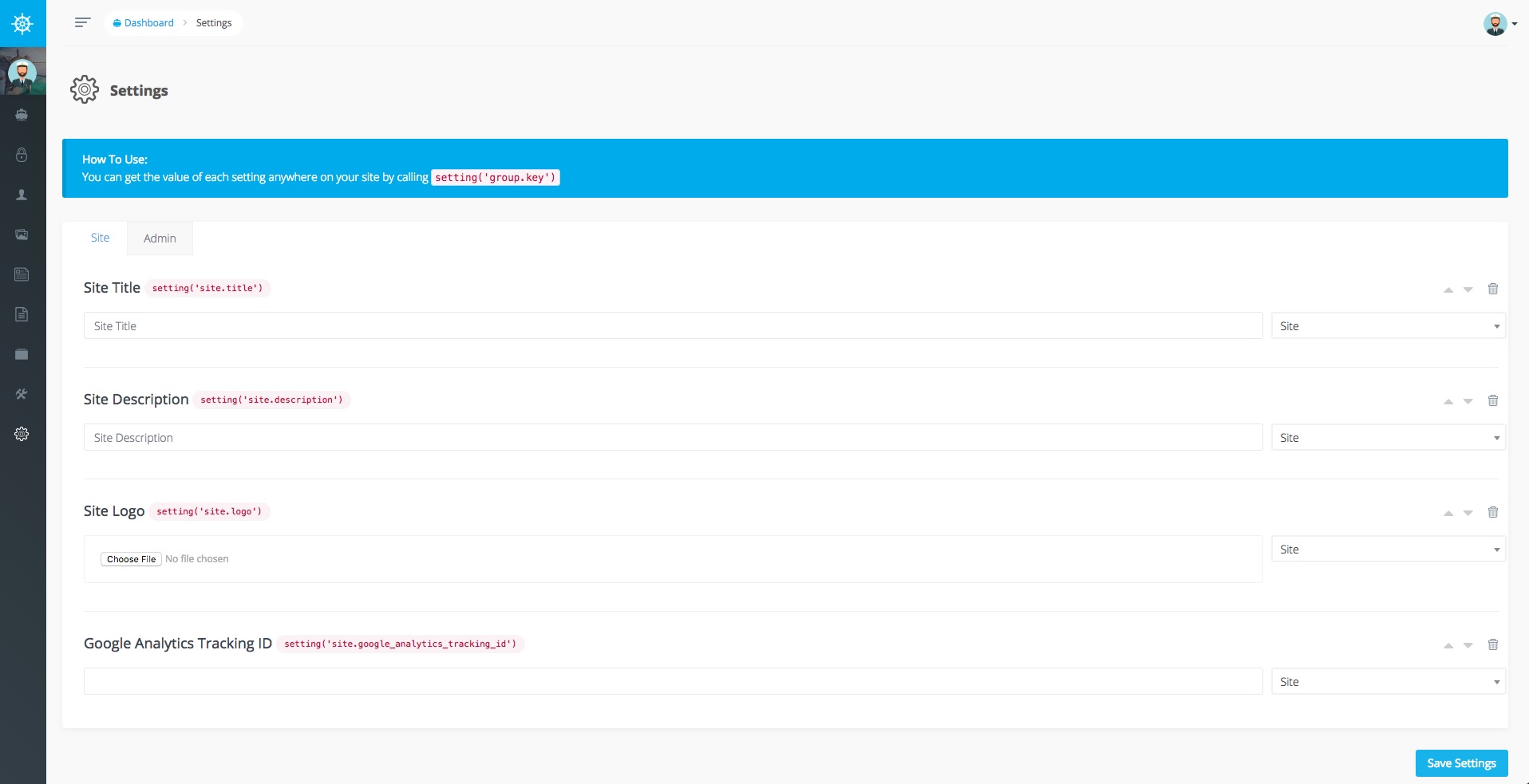The height and width of the screenshot is (784, 1529).
Task: Move Site Logo setting down
Action: click(1468, 513)
